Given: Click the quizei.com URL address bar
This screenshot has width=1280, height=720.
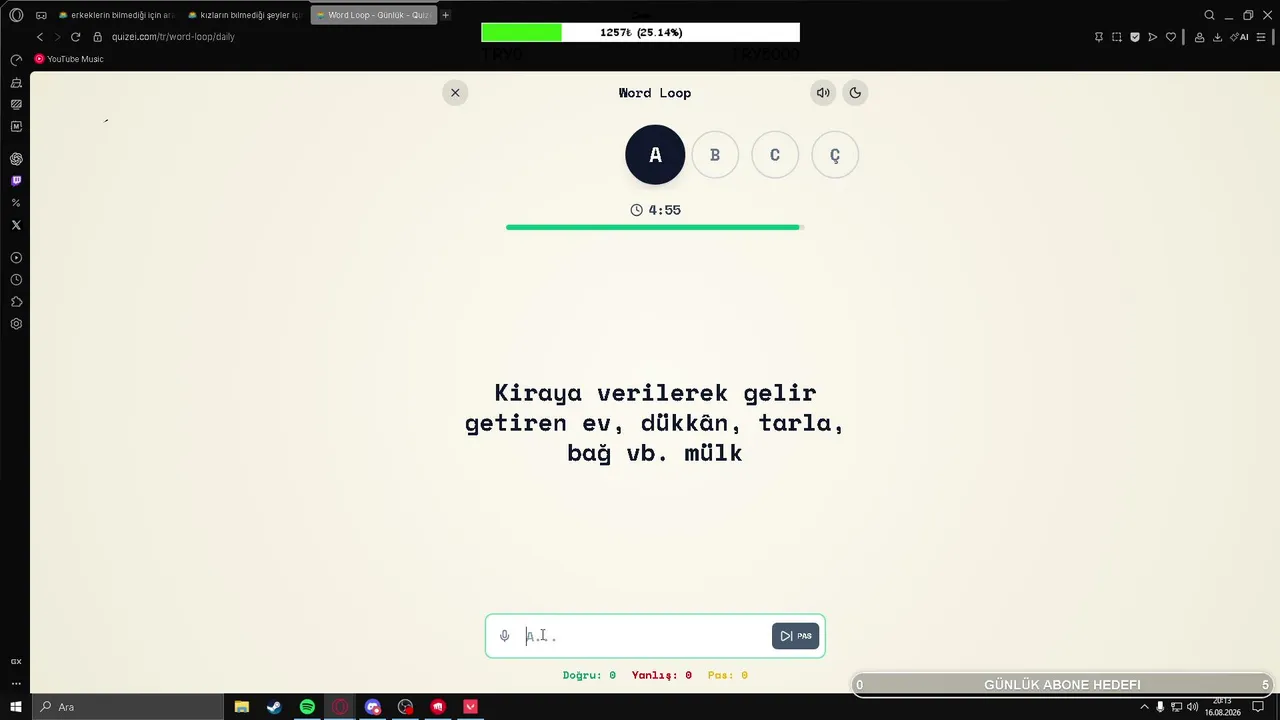Looking at the screenshot, I should pos(173,37).
